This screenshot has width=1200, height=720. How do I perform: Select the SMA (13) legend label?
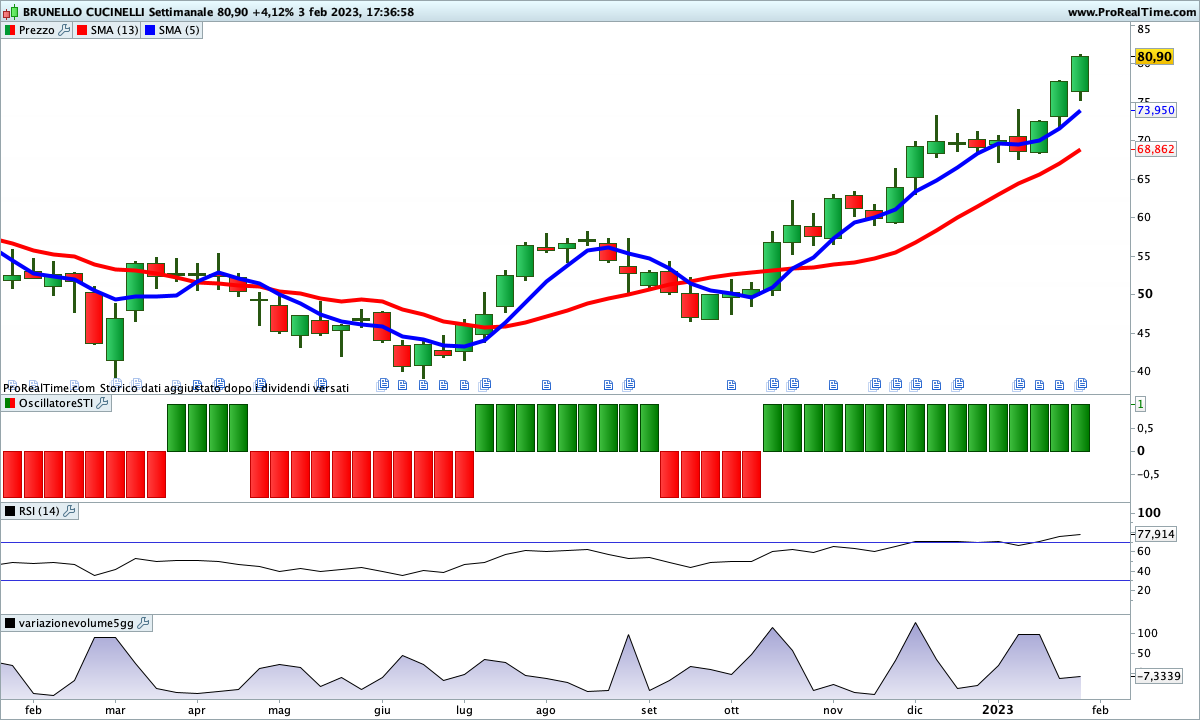coord(114,30)
